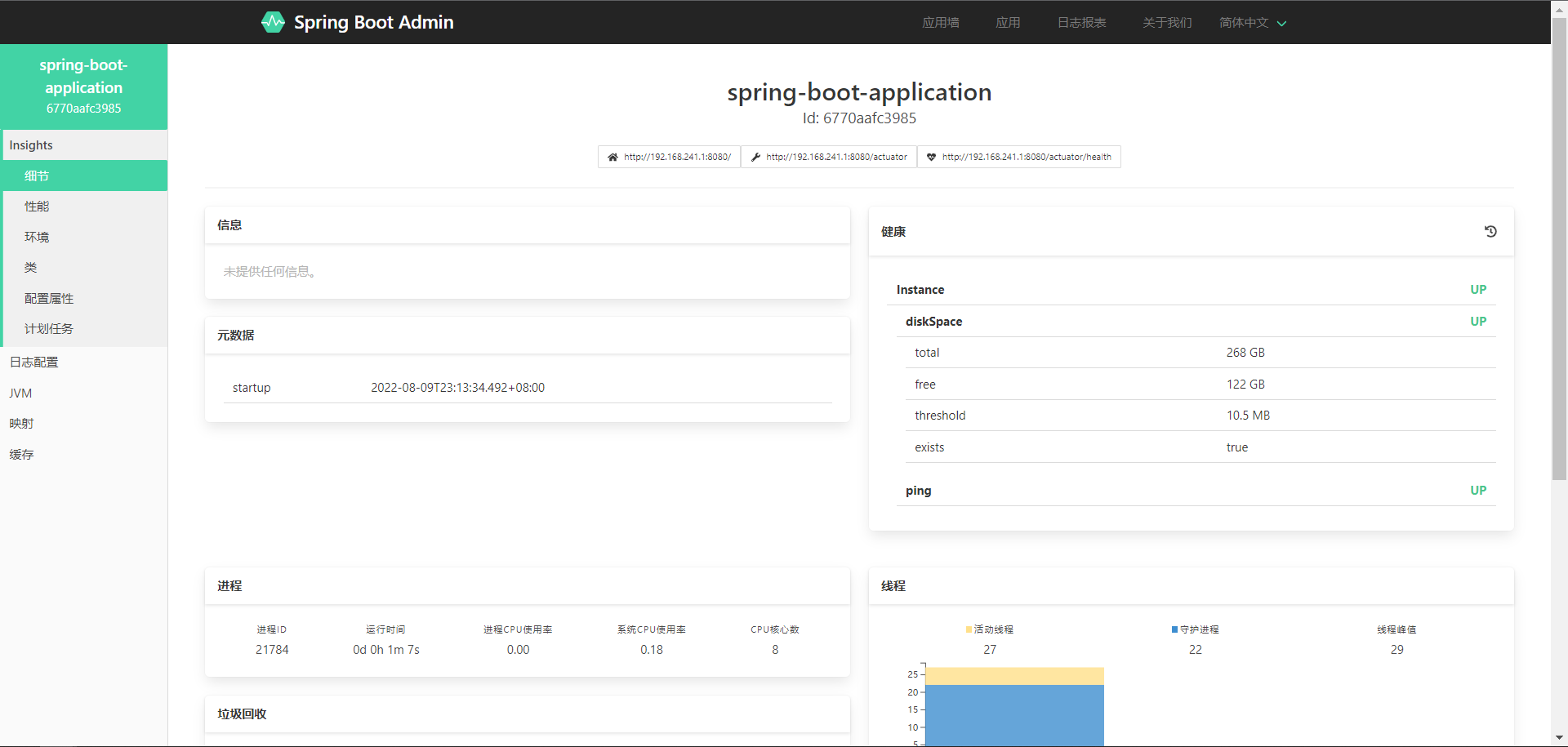Image resolution: width=1568 pixels, height=747 pixels.
Task: Click the startup timestamp value
Action: 457,388
